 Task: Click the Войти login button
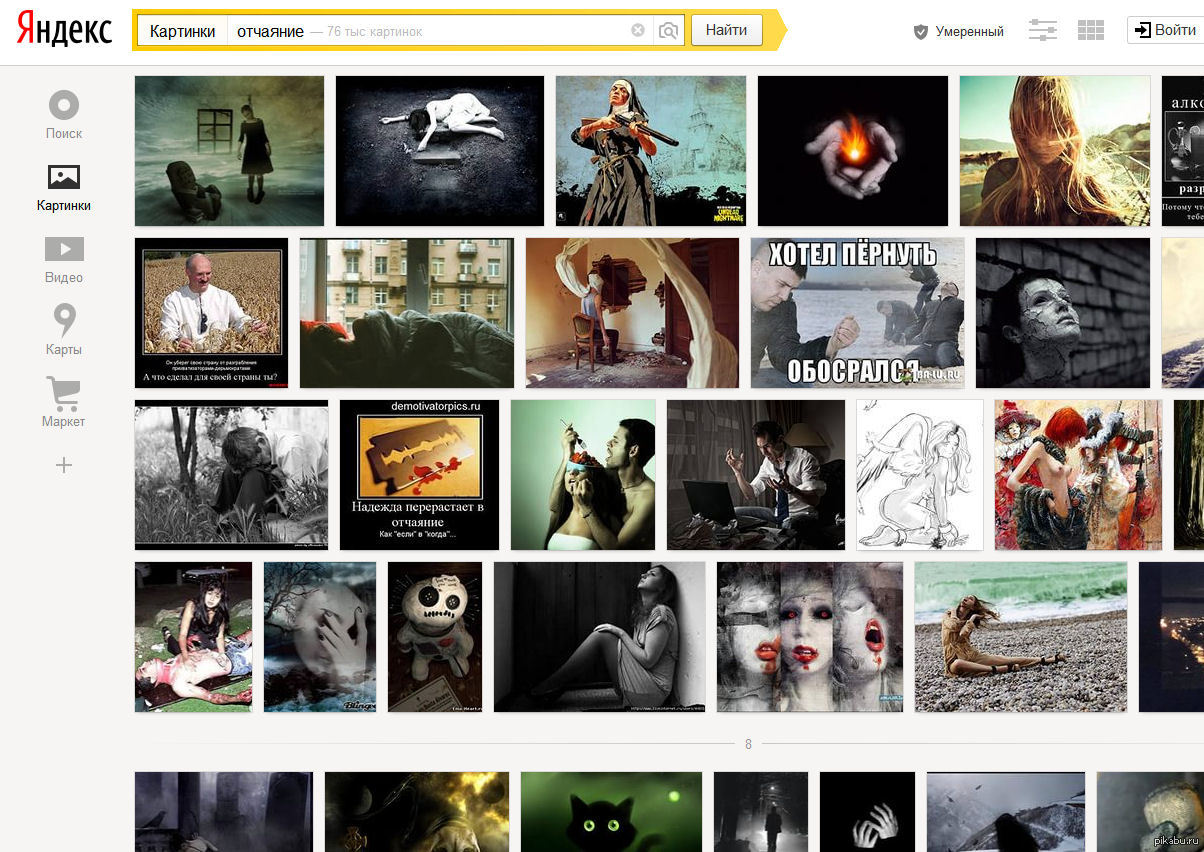tap(1165, 30)
